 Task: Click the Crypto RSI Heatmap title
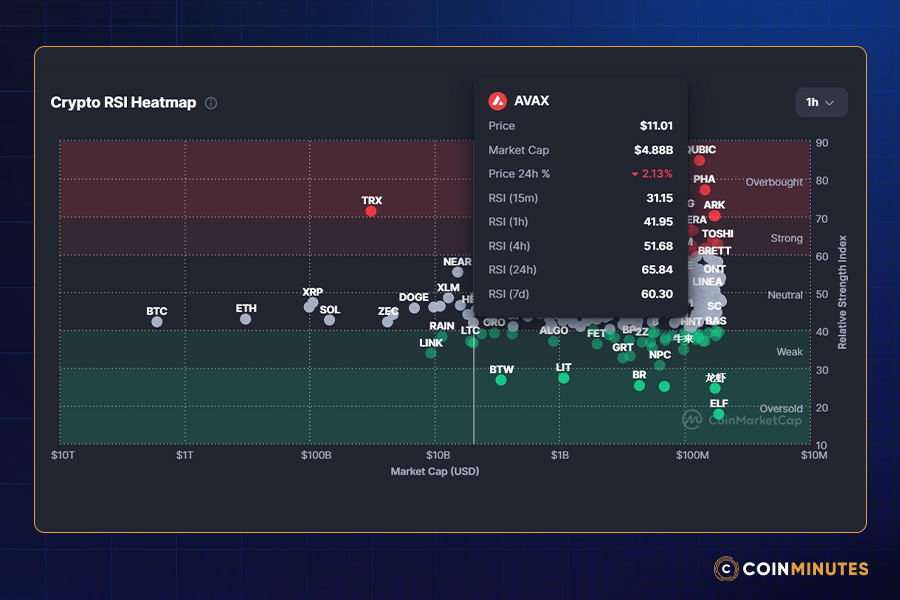pyautogui.click(x=123, y=103)
